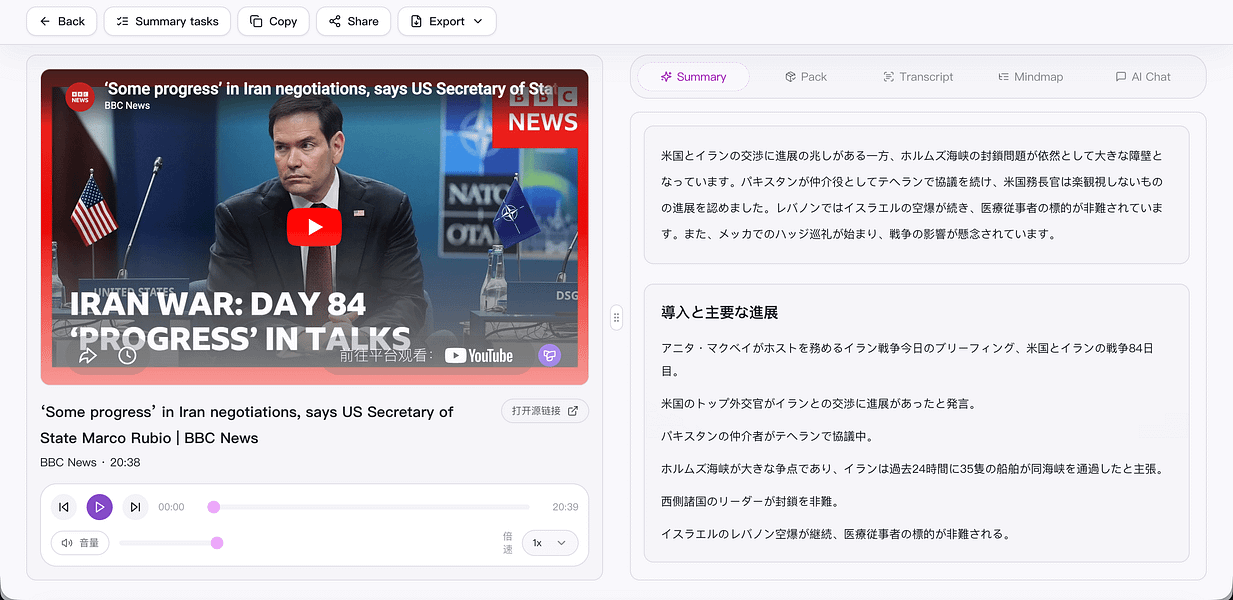
Task: Click the line 'イスラエルのレバノン空爆が継続'
Action: point(835,534)
